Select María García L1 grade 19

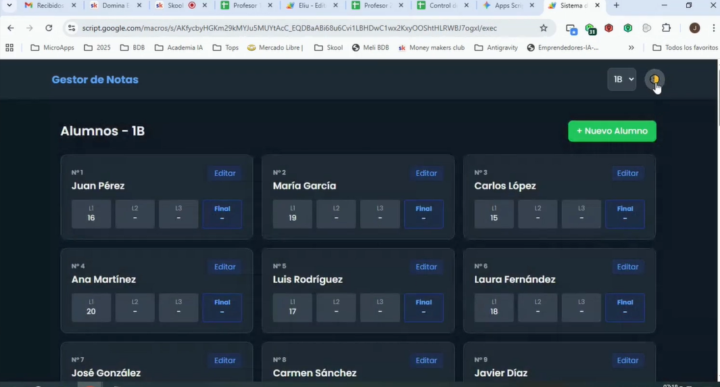click(292, 214)
